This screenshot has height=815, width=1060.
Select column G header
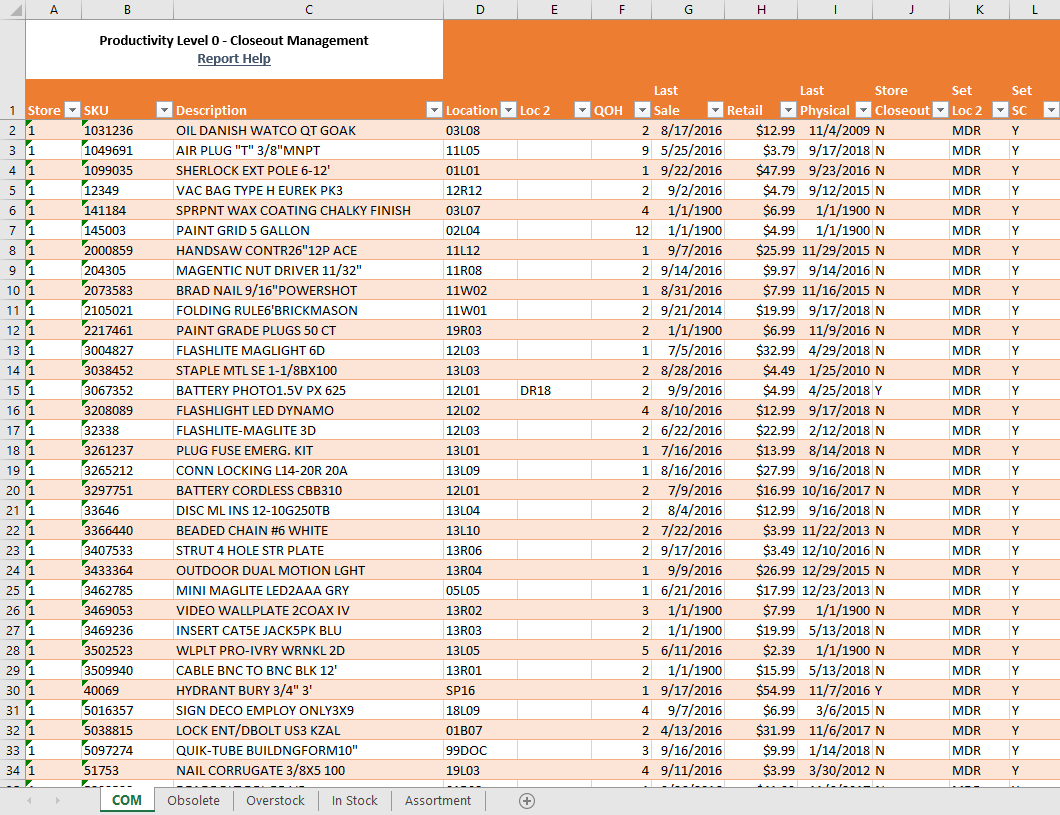(x=688, y=9)
